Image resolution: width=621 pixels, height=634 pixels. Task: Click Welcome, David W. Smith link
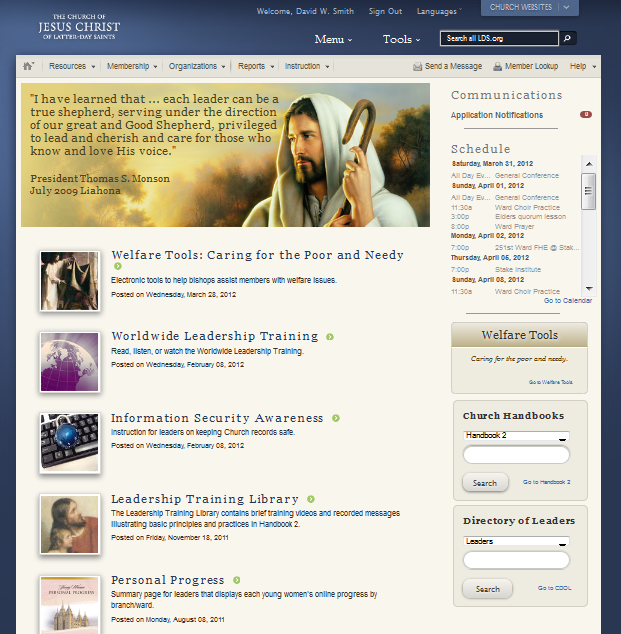coord(305,11)
